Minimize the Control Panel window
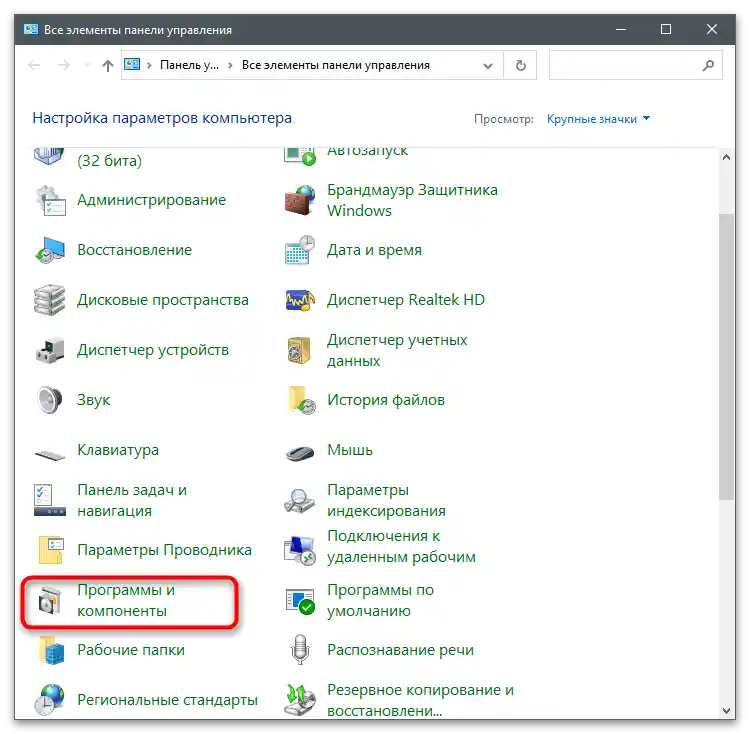This screenshot has height=734, width=750. [x=621, y=30]
